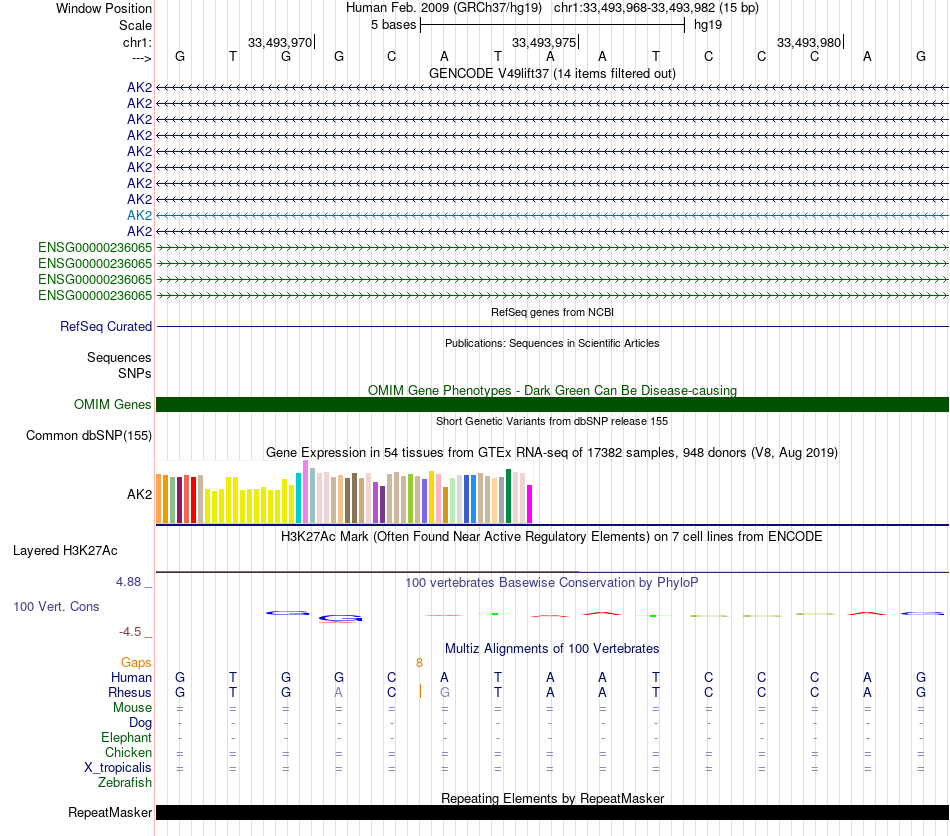Click the orange insertion bar in Rhesus row
This screenshot has height=836, width=950.
point(420,691)
